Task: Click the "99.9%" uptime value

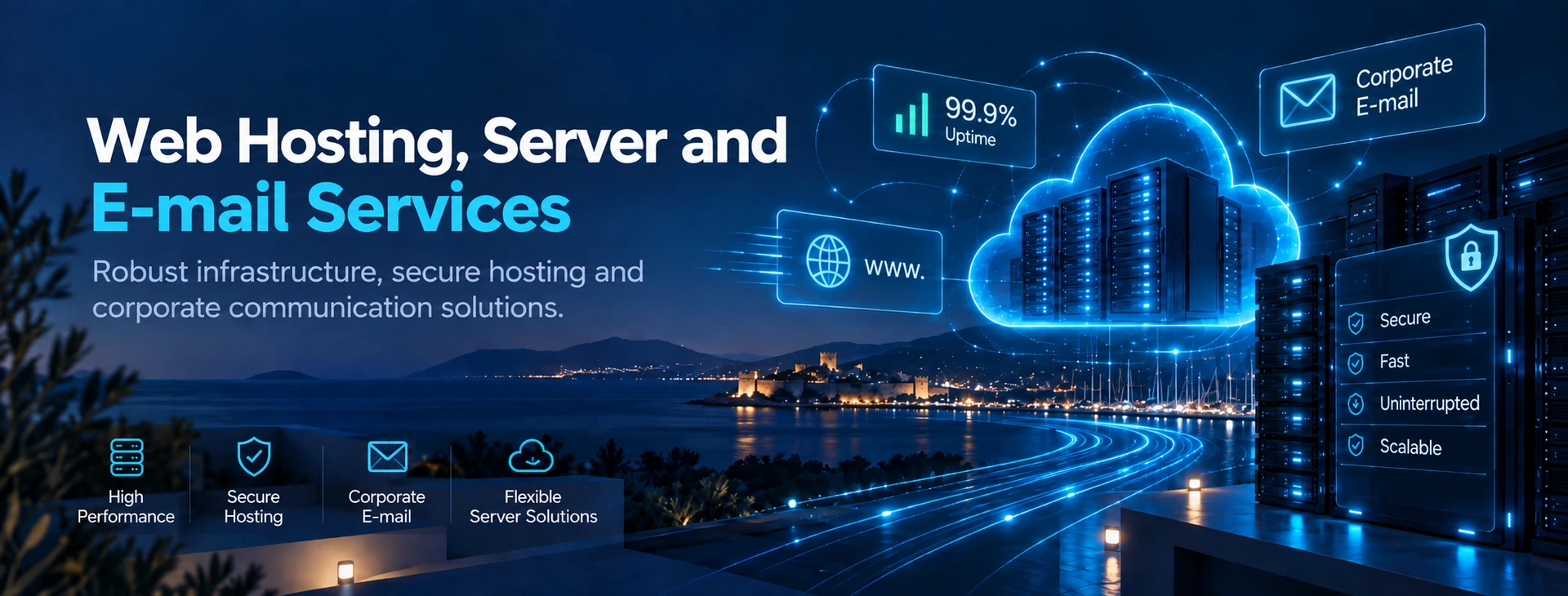Action: 981,110
